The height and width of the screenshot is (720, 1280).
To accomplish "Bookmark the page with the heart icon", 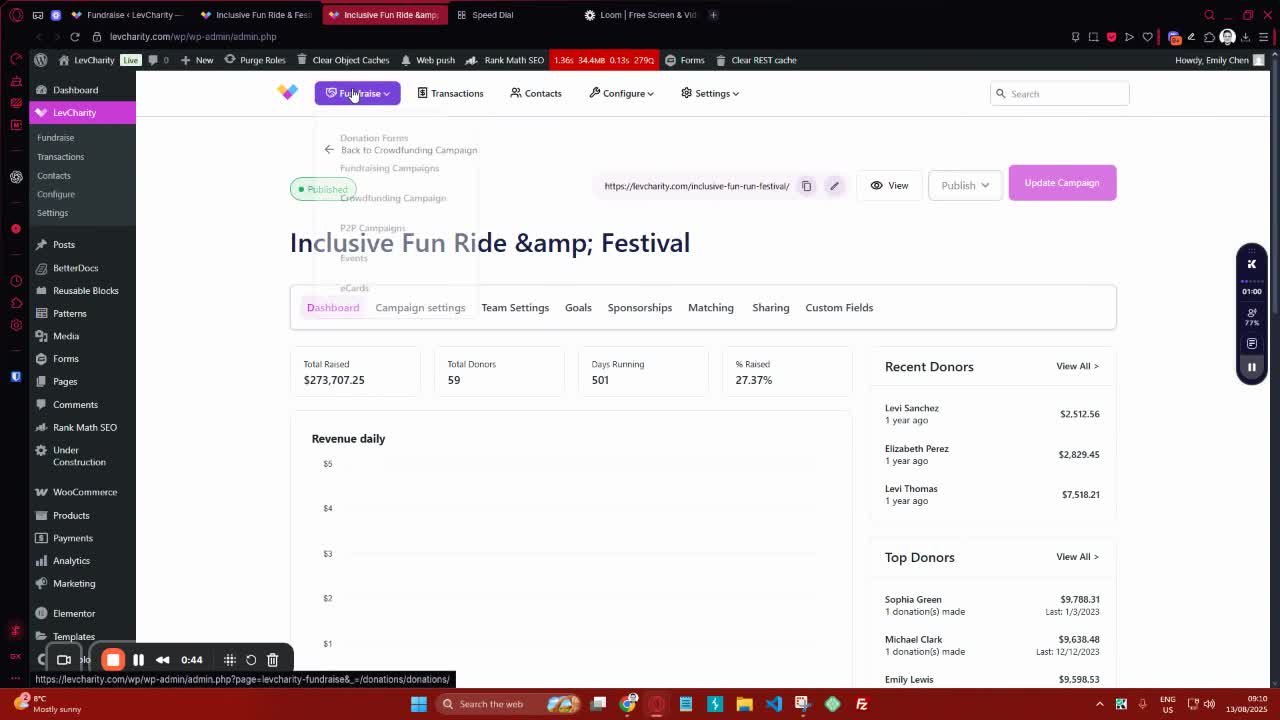I will tap(1147, 37).
